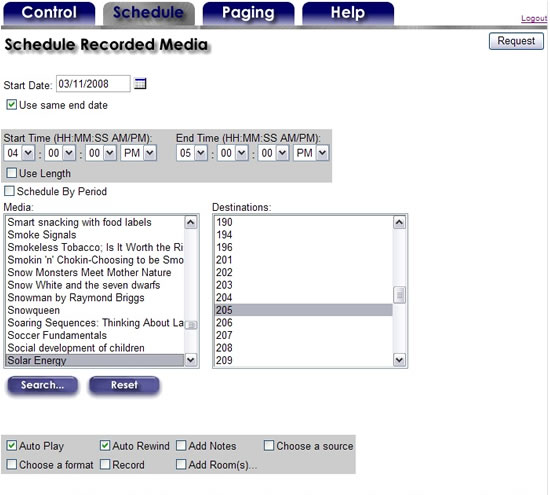Click Media list scroll up arrow
The image size is (550, 495).
pos(190,222)
